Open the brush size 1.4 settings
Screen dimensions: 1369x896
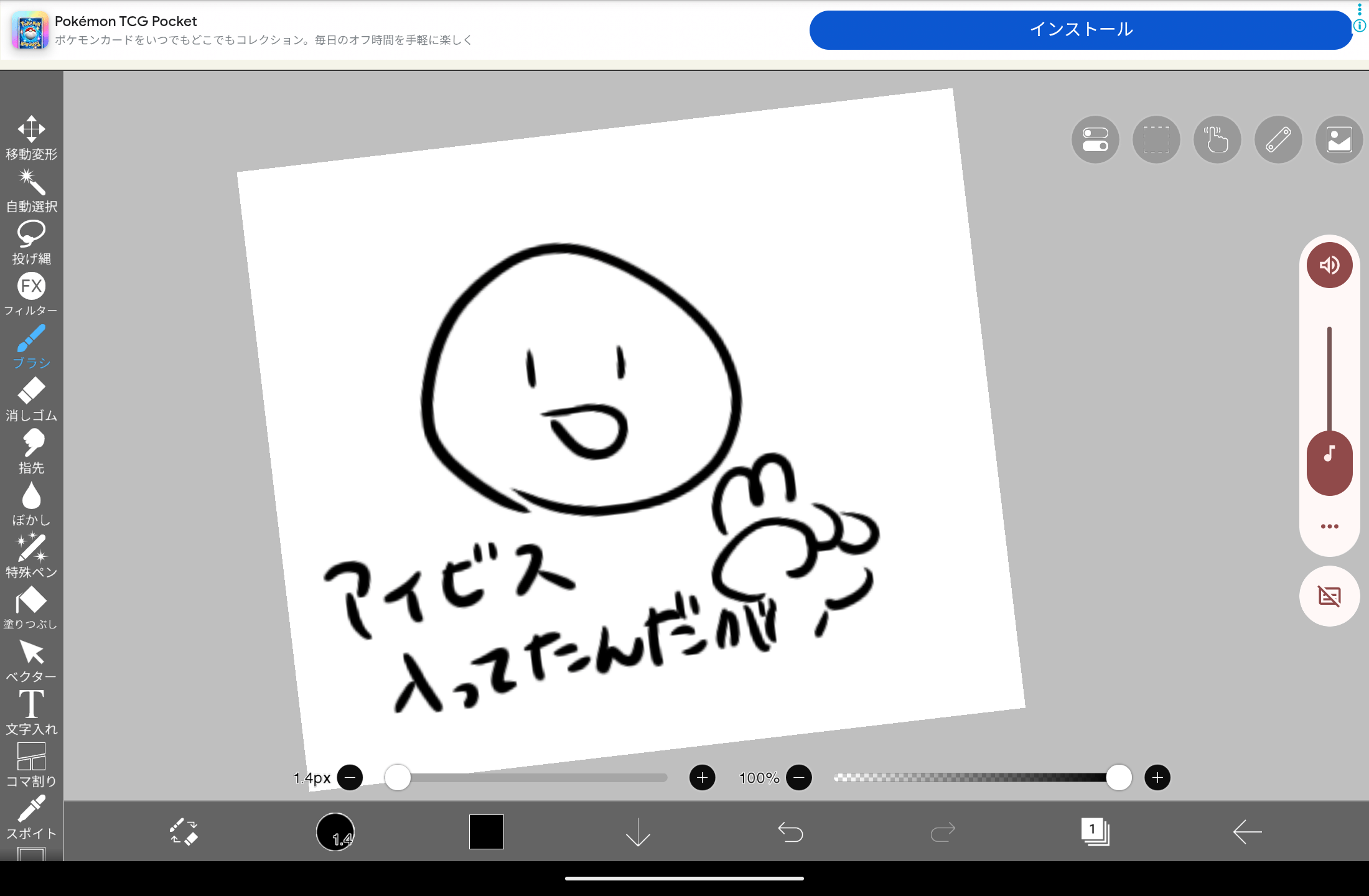335,831
